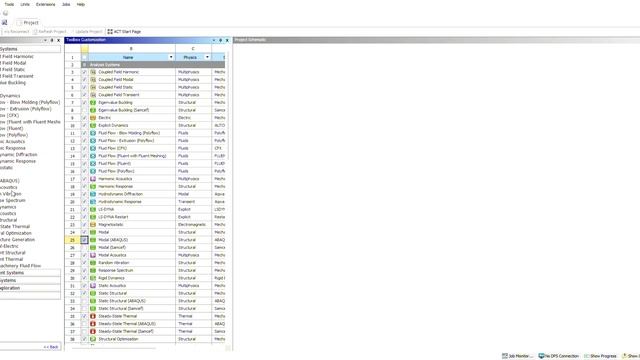640x360 pixels.
Task: Click the Fluid Flow (Fluent) icon
Action: pos(93,163)
